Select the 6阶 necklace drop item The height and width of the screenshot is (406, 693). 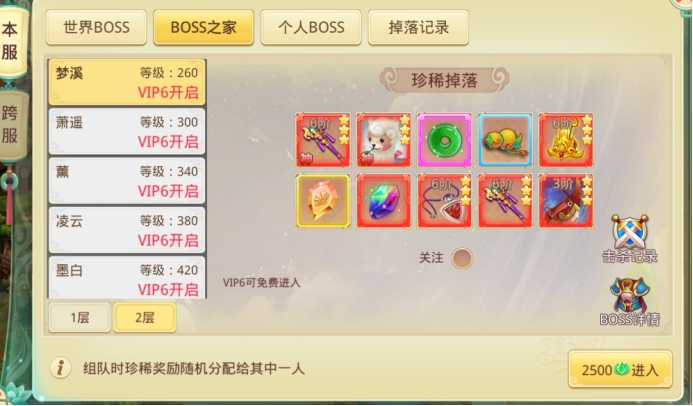[x=444, y=201]
